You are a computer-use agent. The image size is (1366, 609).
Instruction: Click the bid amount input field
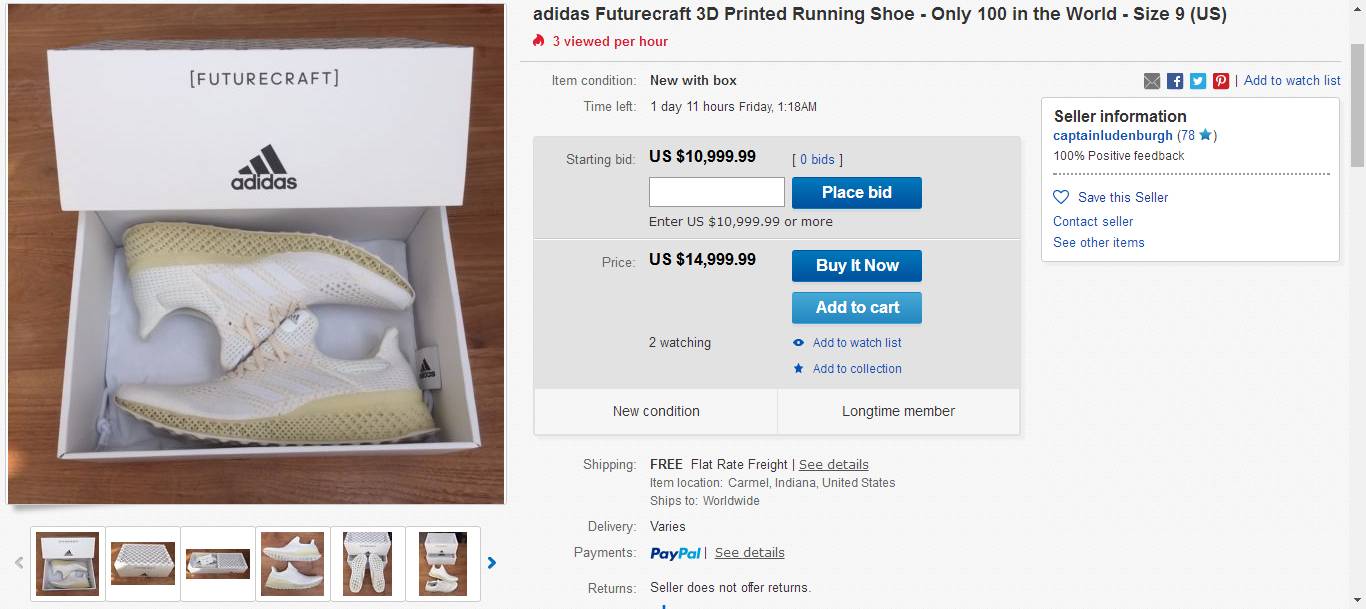(x=716, y=192)
